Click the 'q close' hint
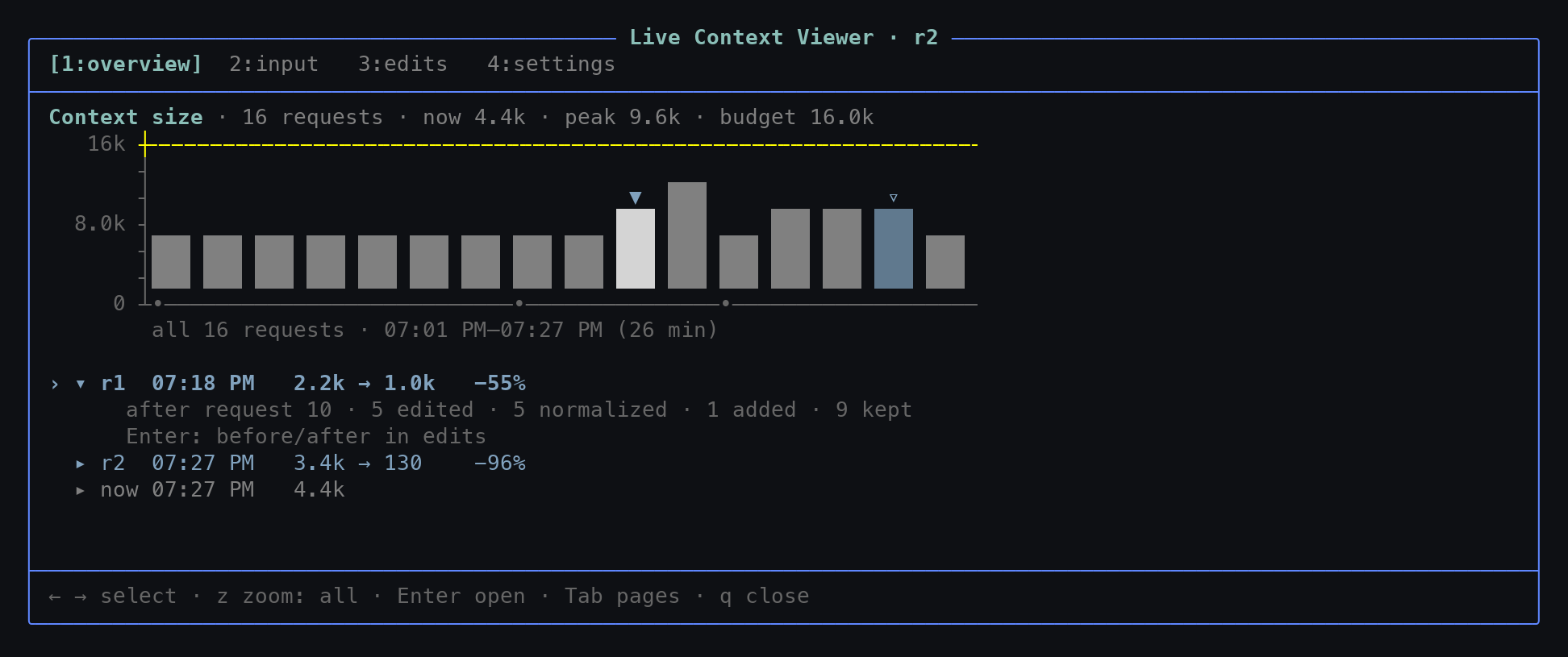Image resolution: width=1568 pixels, height=657 pixels. [765, 596]
